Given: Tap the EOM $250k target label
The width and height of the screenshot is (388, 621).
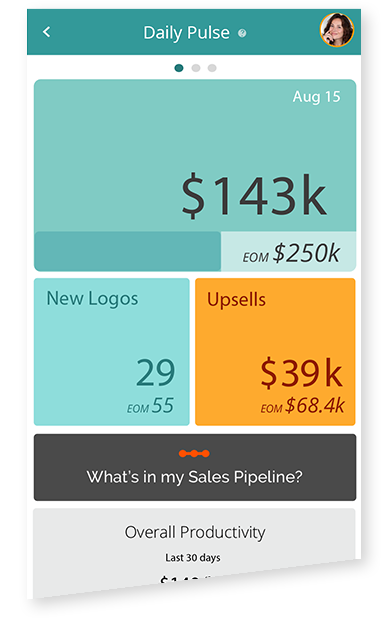Looking at the screenshot, I should coord(291,253).
